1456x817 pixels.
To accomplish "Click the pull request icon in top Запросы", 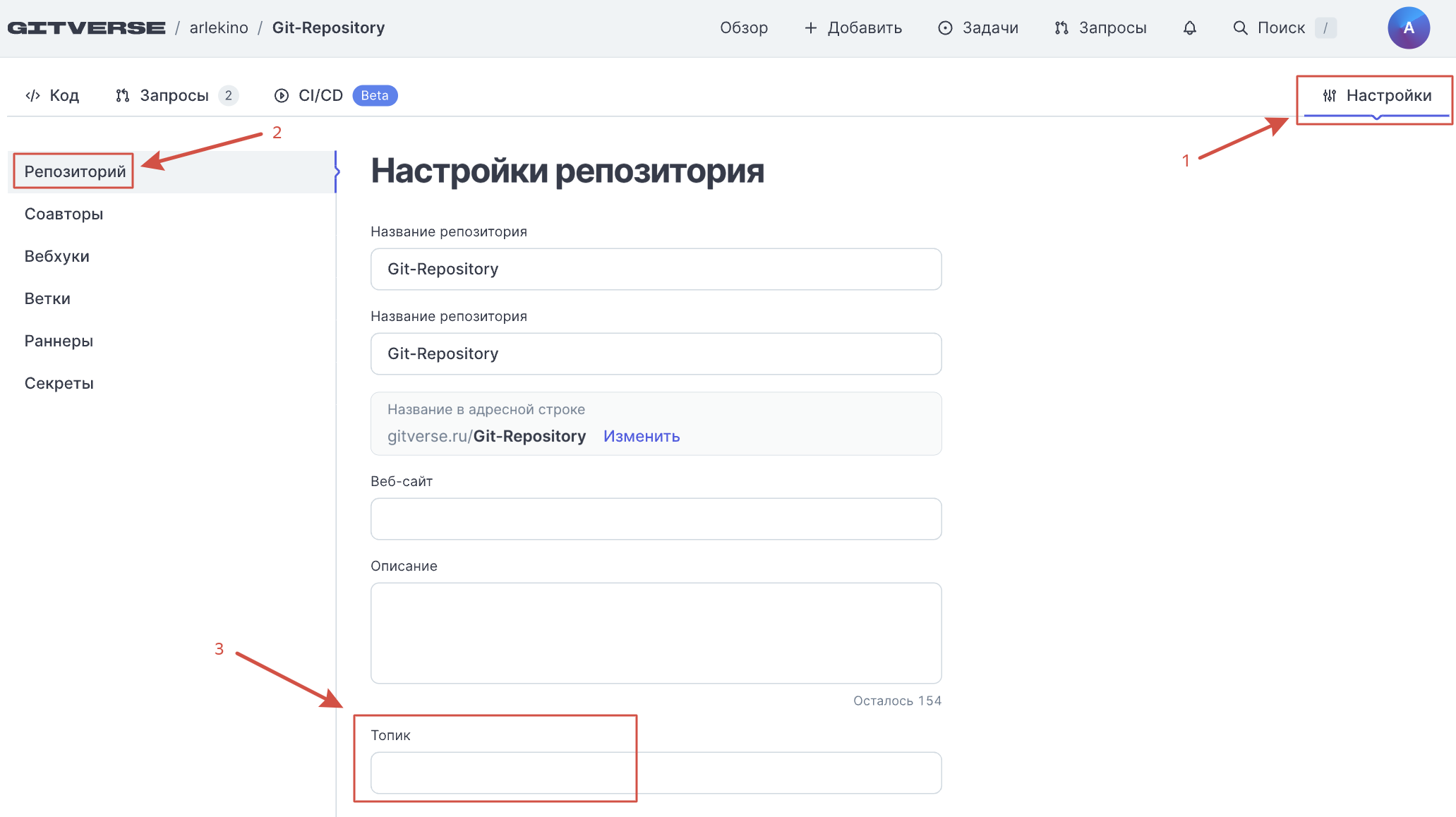I will click(1061, 28).
